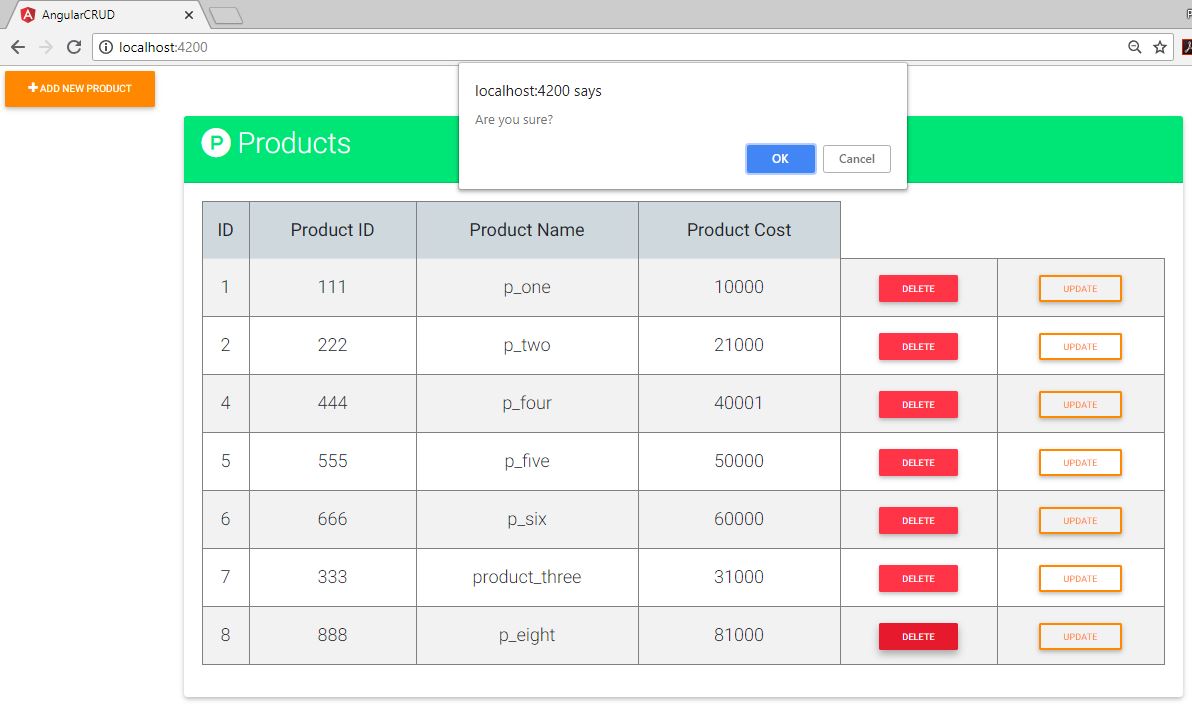The height and width of the screenshot is (714, 1192).
Task: Click the page info icon before localhost:4200
Action: [x=106, y=46]
